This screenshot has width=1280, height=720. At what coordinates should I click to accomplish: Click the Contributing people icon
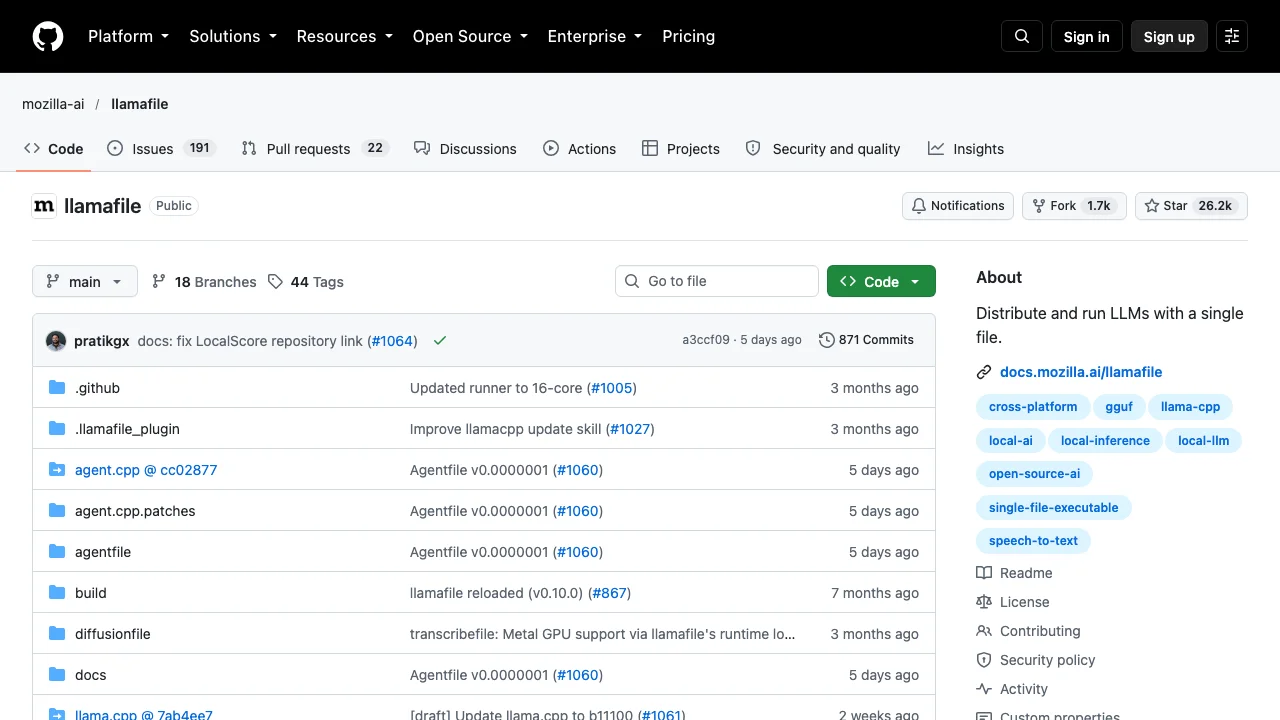click(984, 631)
